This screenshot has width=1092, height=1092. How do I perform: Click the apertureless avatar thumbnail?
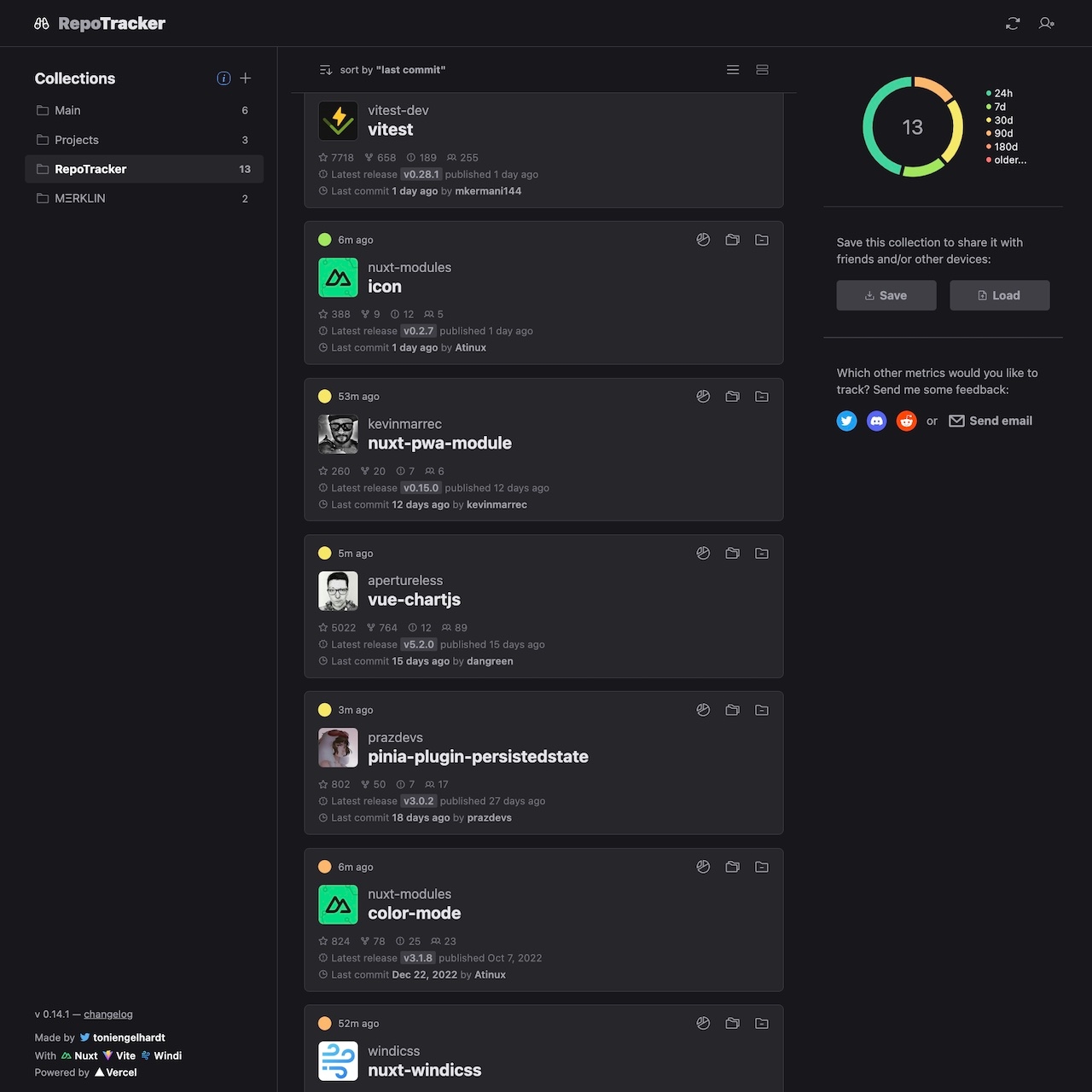point(338,591)
